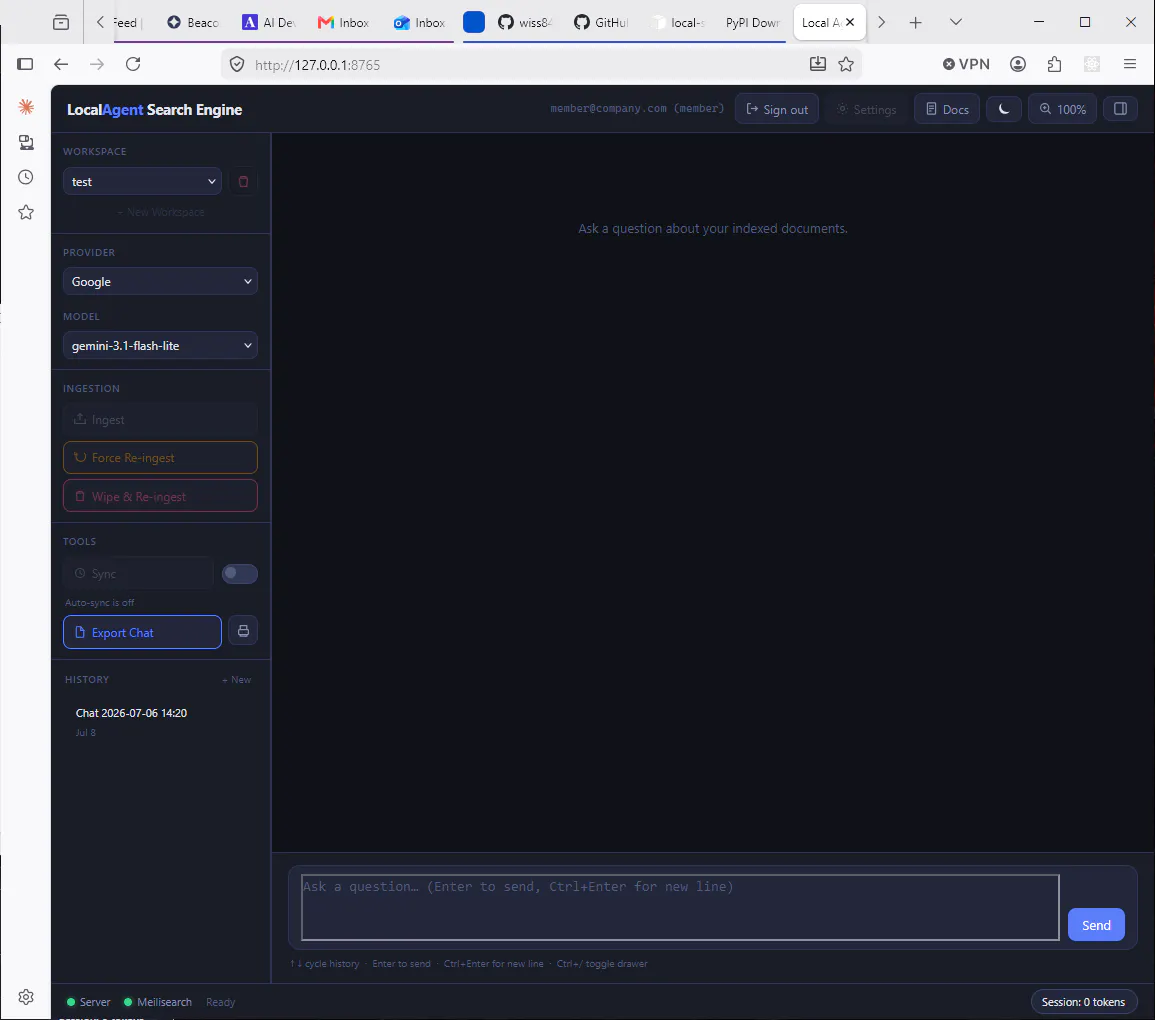
Task: Reload the page with refresh icon
Action: coord(133,64)
